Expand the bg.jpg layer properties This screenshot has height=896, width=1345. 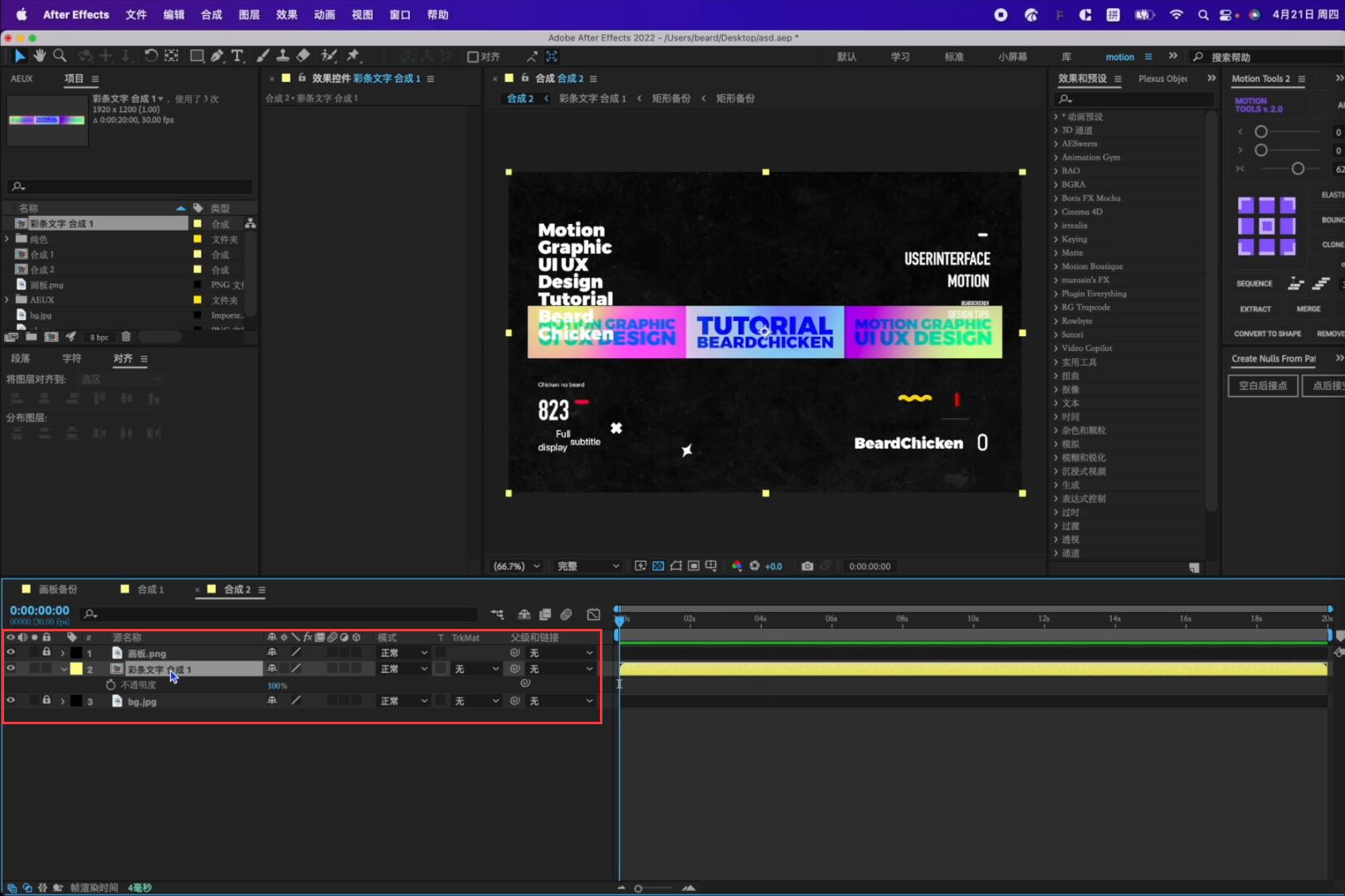pos(63,701)
